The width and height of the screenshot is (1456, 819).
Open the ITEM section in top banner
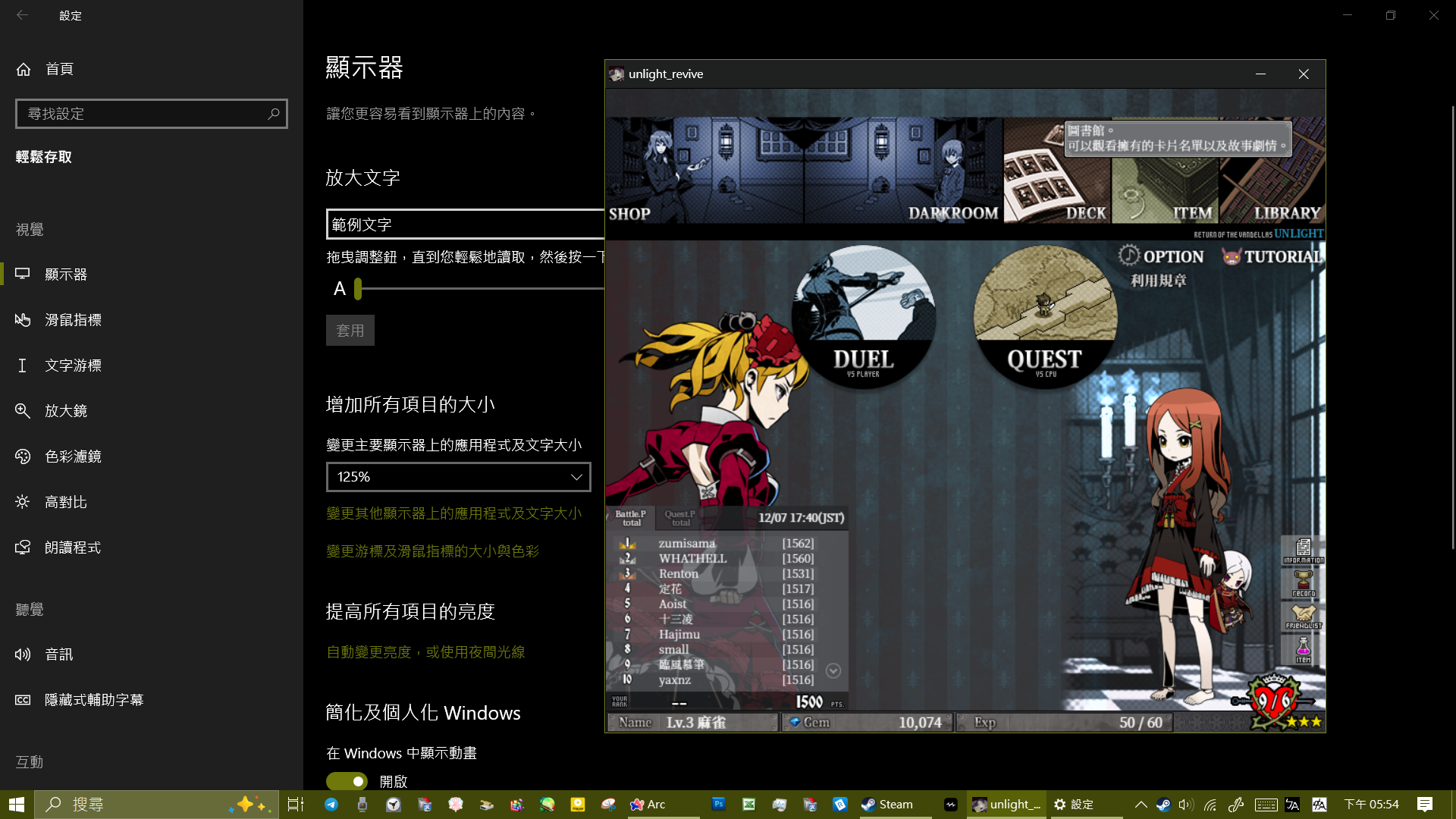[1165, 171]
